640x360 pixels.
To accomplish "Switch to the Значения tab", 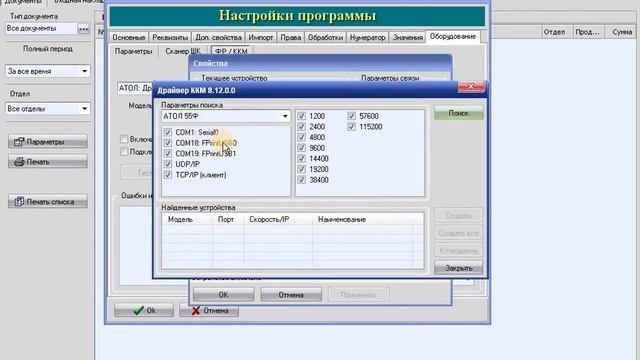I will click(x=407, y=38).
